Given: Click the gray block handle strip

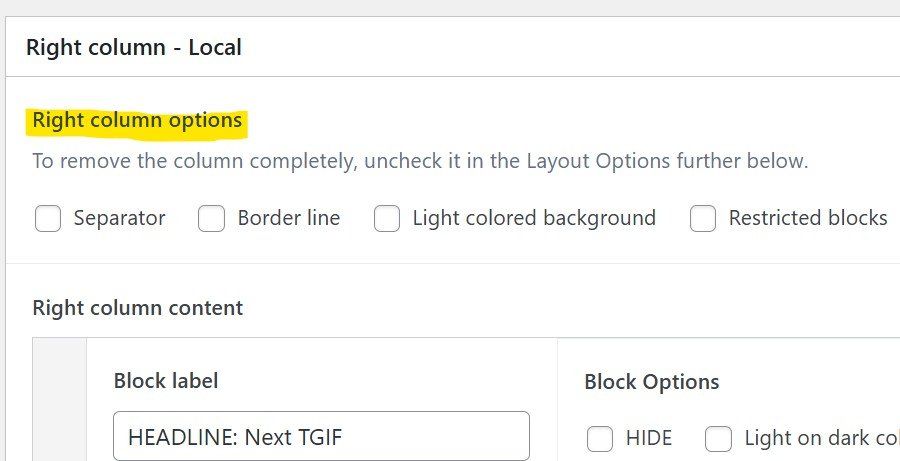Looking at the screenshot, I should pyautogui.click(x=60, y=400).
